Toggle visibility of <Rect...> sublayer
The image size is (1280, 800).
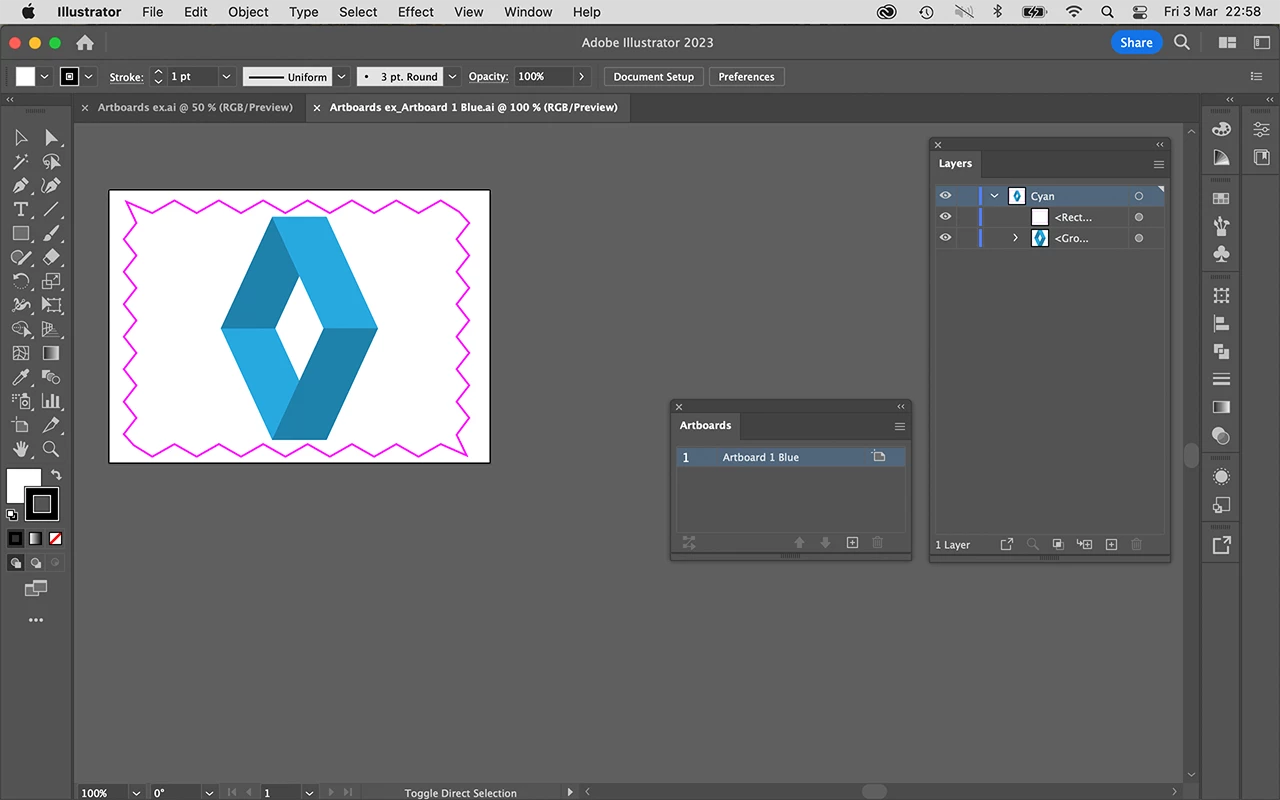point(945,217)
